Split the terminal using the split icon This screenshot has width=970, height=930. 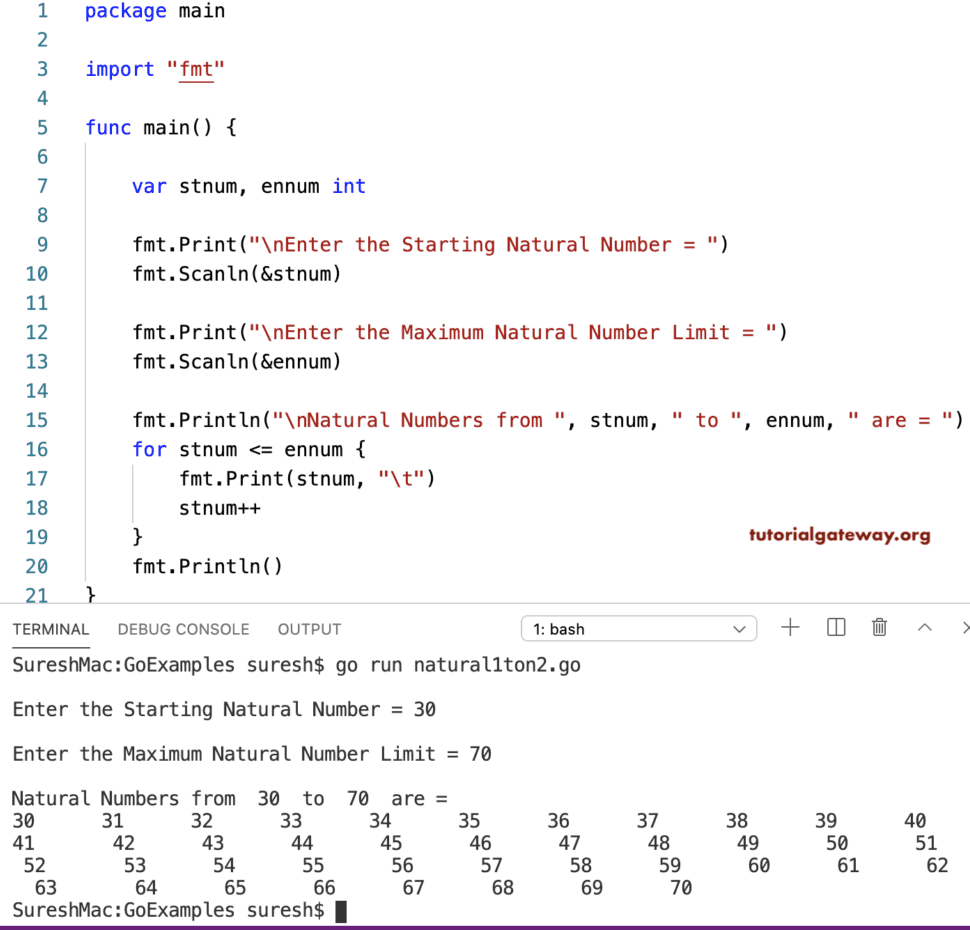click(x=835, y=627)
